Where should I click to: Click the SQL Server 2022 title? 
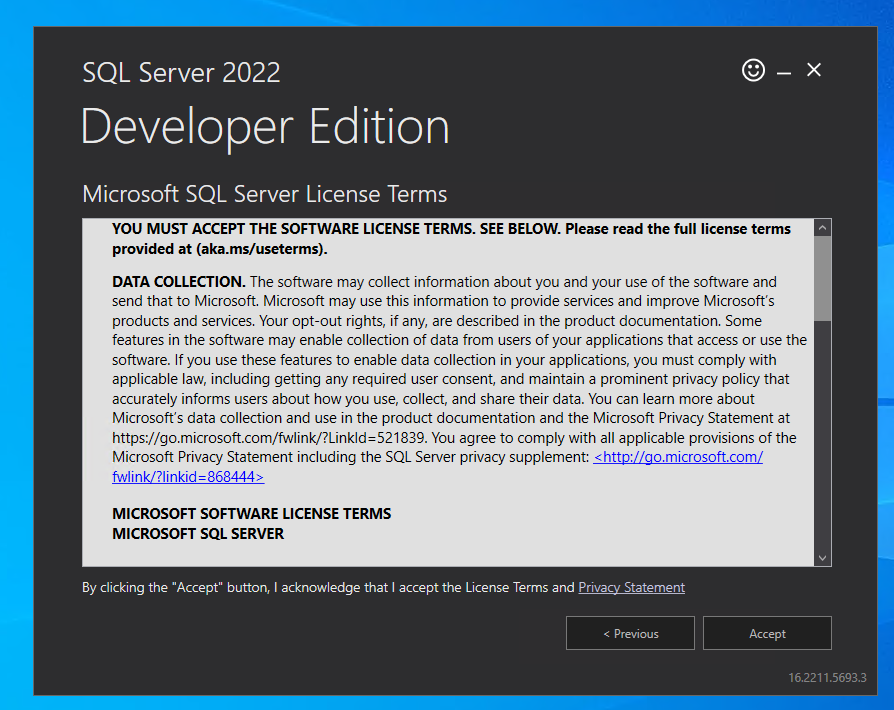[181, 72]
